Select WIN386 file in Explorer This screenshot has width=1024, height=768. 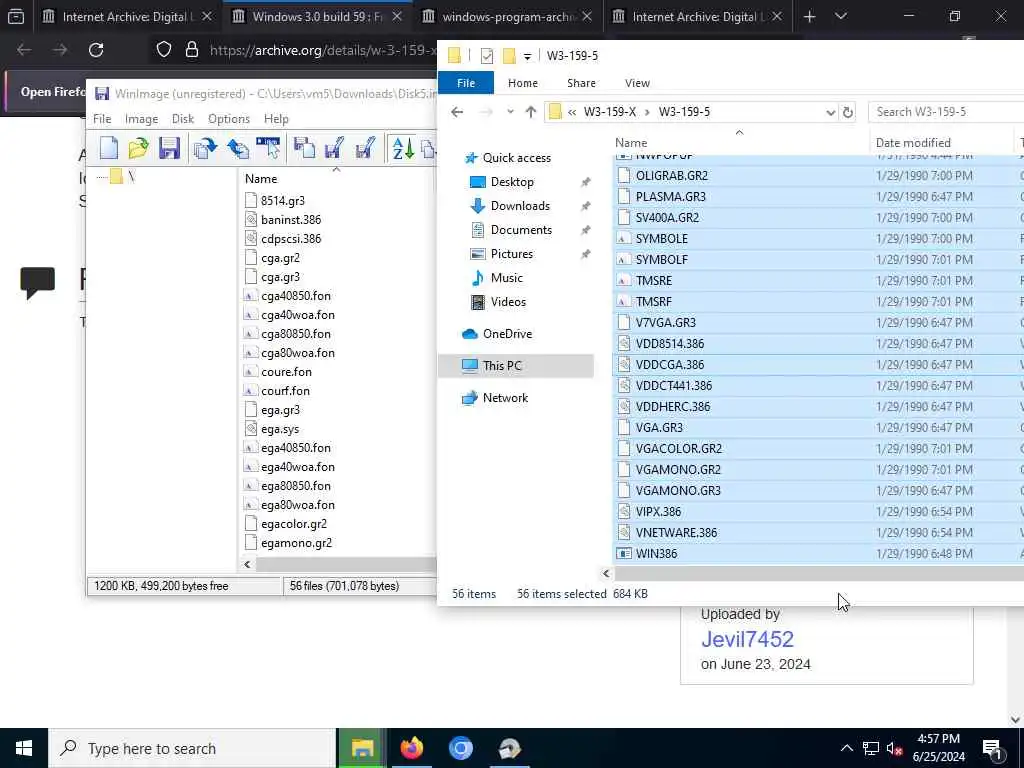point(656,554)
